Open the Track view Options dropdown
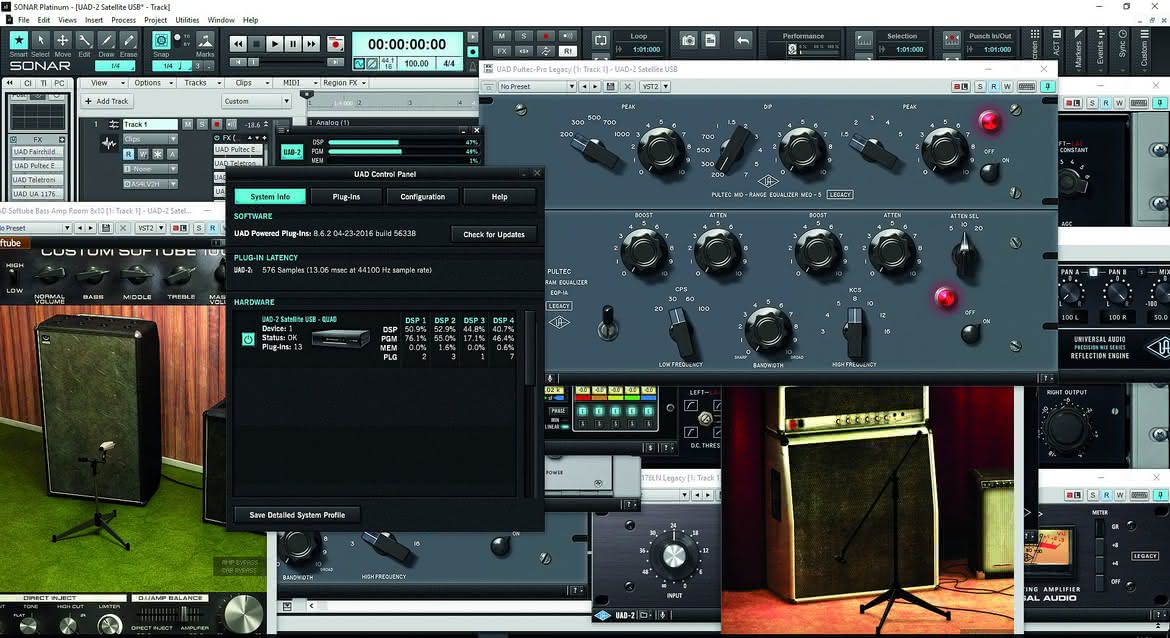This screenshot has height=638, width=1170. [x=151, y=83]
